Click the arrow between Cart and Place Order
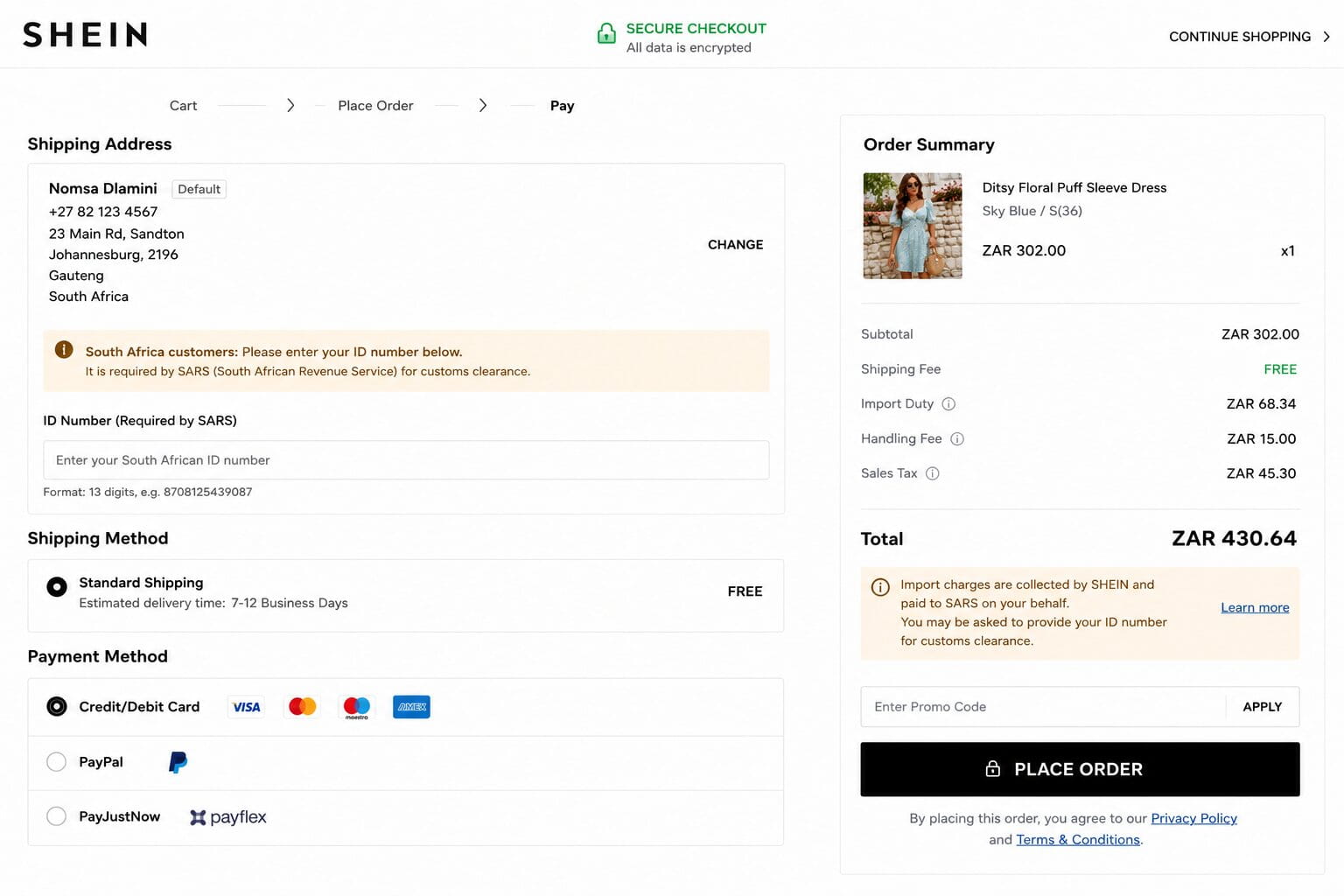The width and height of the screenshot is (1344, 896). coord(290,106)
